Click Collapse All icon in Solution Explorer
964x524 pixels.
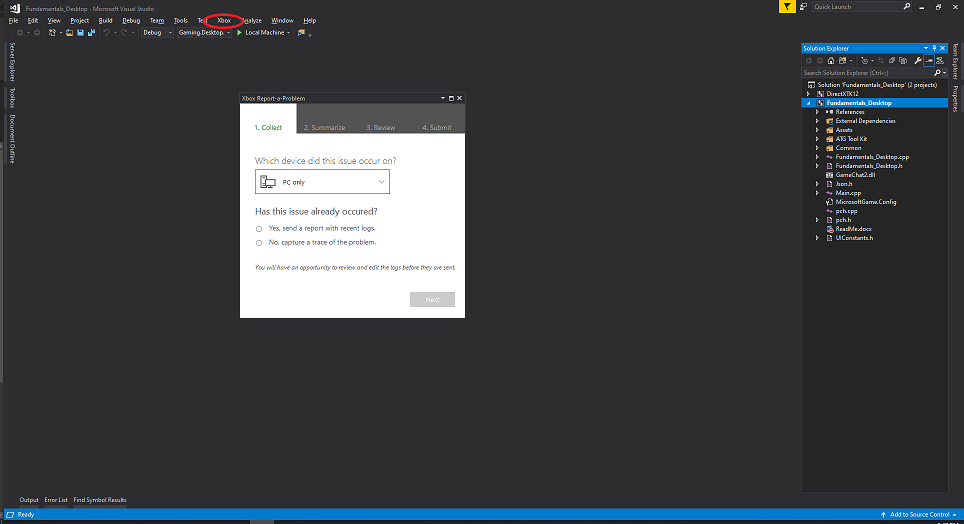click(x=891, y=60)
